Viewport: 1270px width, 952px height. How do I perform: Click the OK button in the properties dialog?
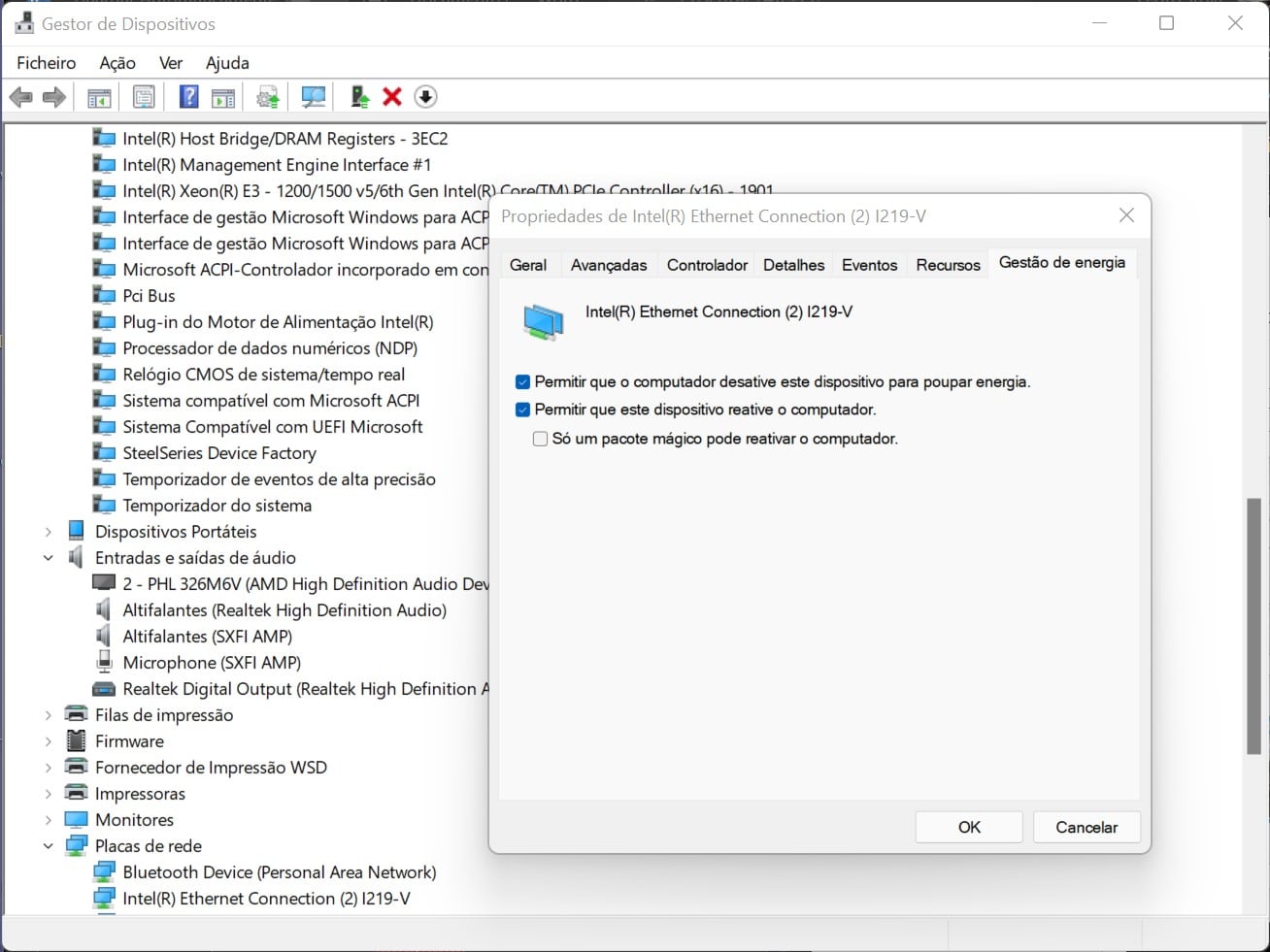969,827
